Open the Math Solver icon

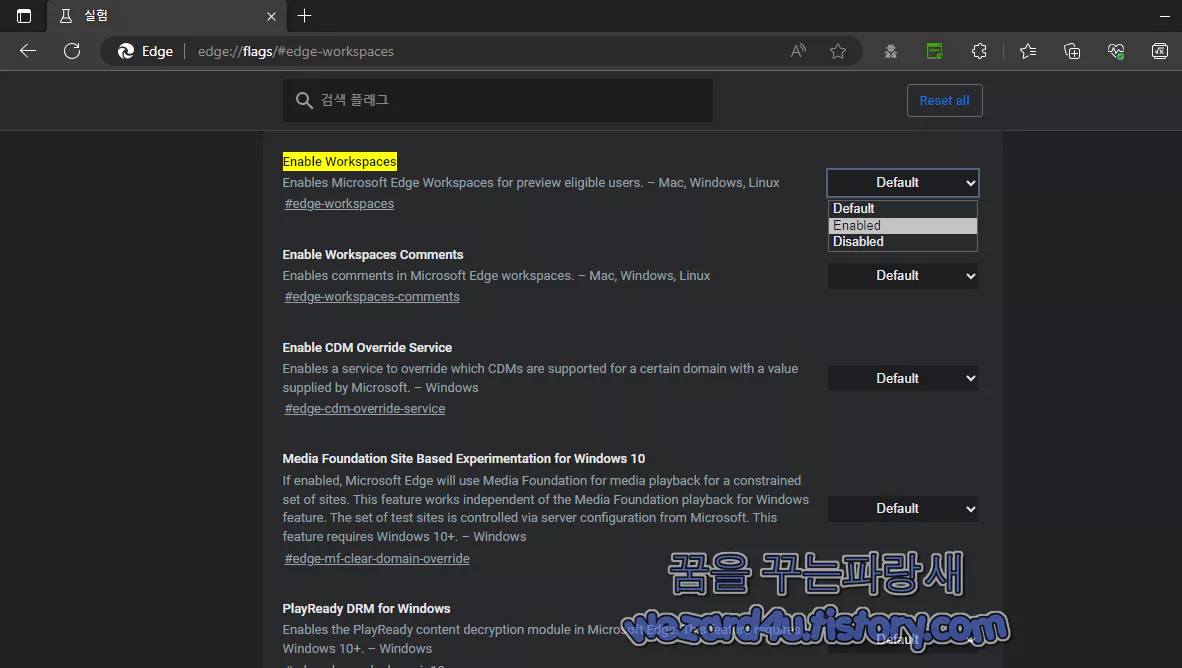coord(1159,50)
